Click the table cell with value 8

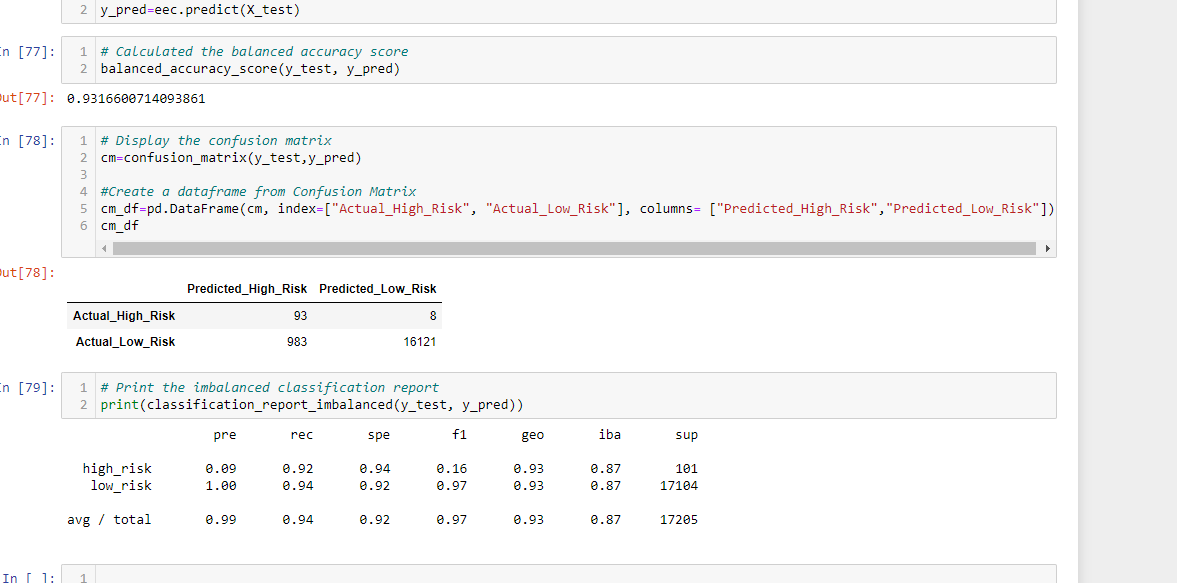point(433,317)
